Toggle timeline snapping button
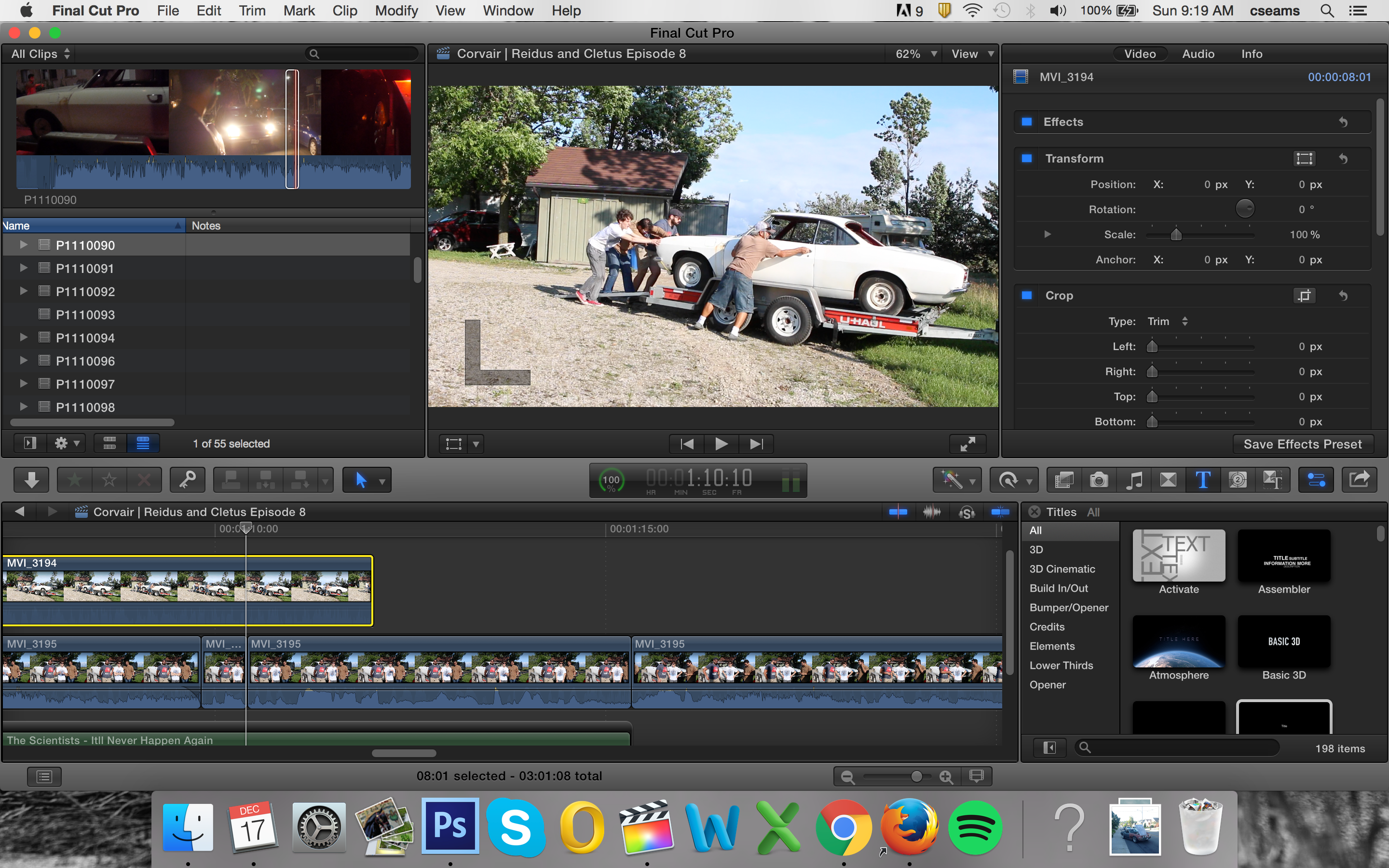The image size is (1389, 868). coord(1000,512)
